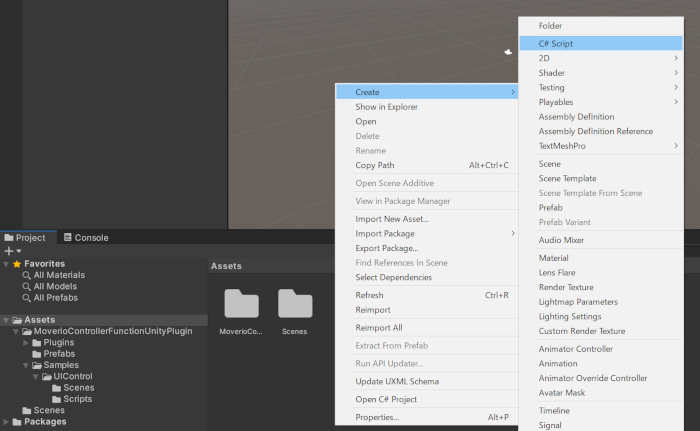Choose Show in Explorer

[x=427, y=107]
